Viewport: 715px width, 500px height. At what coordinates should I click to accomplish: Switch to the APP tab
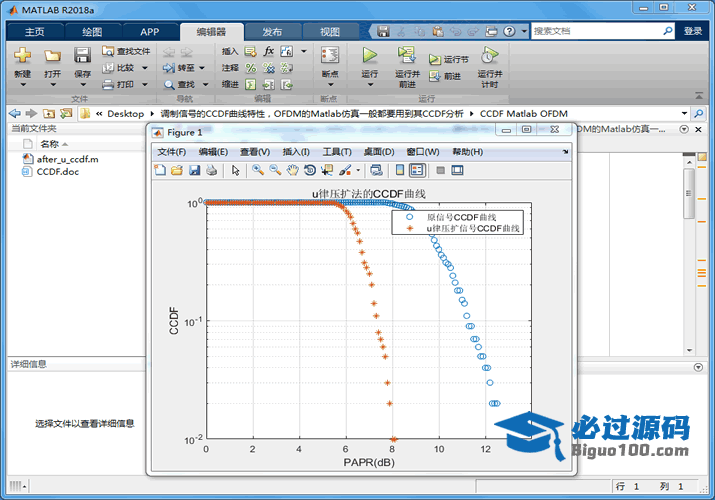(x=150, y=31)
